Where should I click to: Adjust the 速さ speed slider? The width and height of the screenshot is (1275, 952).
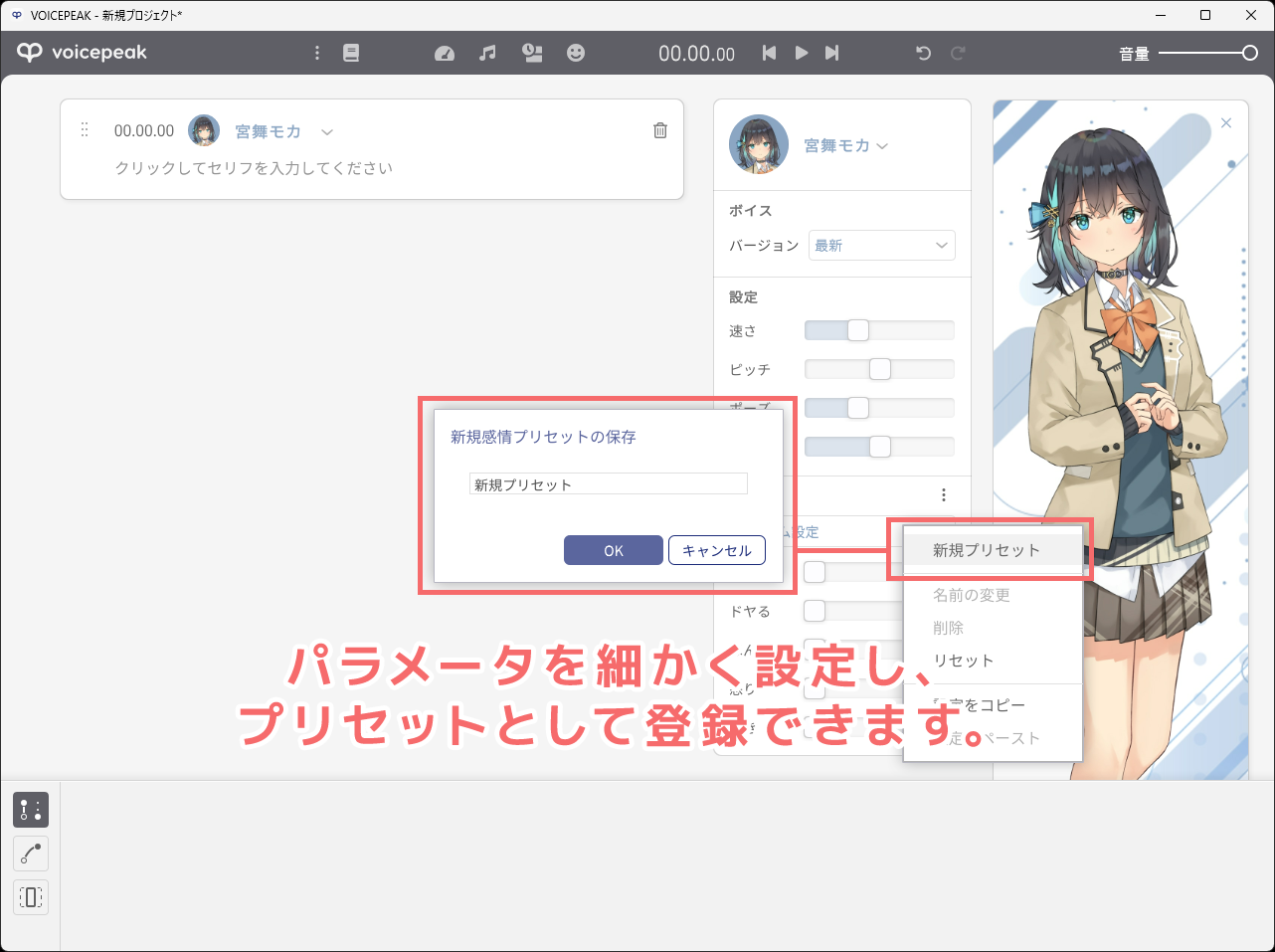click(879, 330)
